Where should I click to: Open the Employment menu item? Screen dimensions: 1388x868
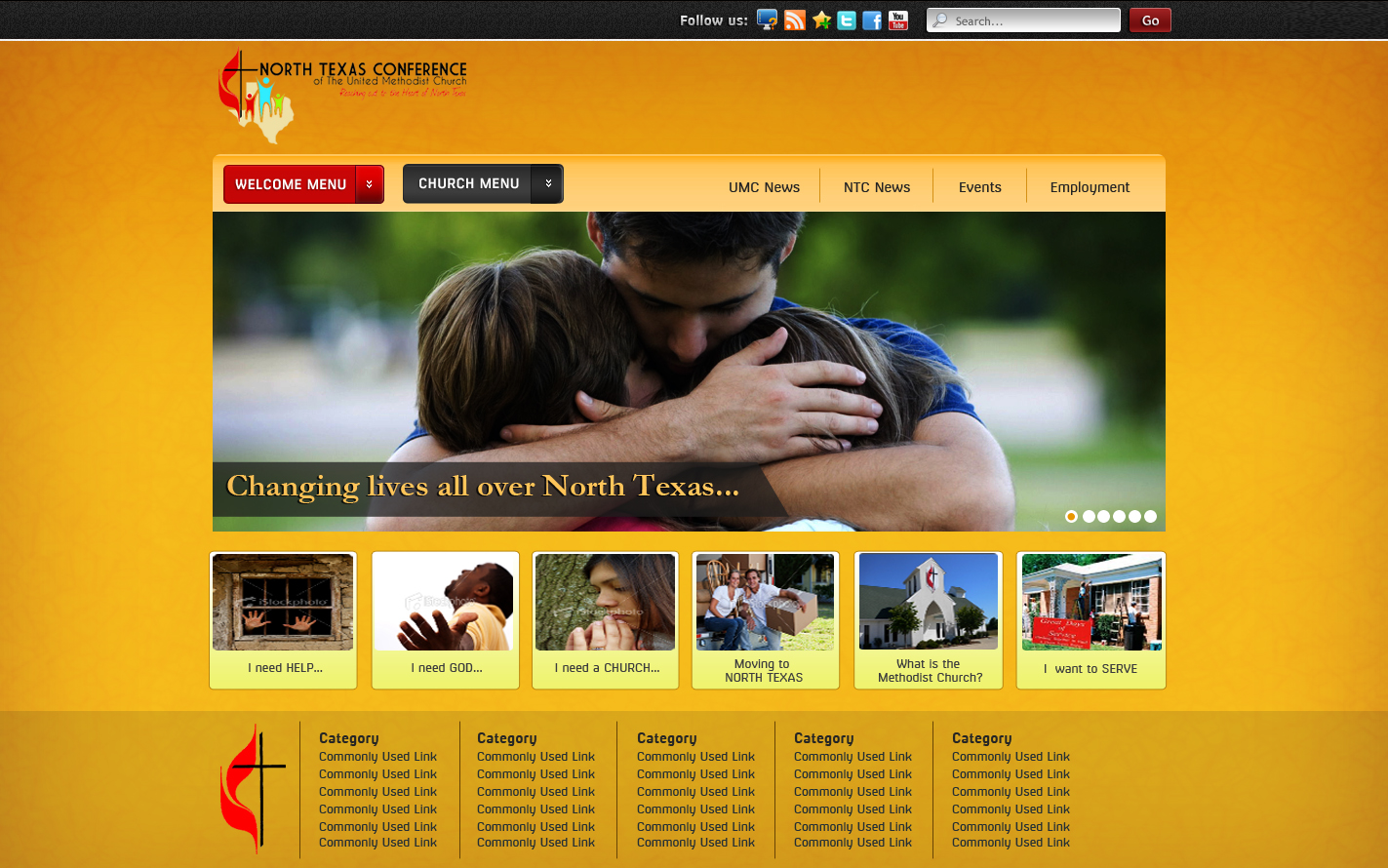(1090, 187)
